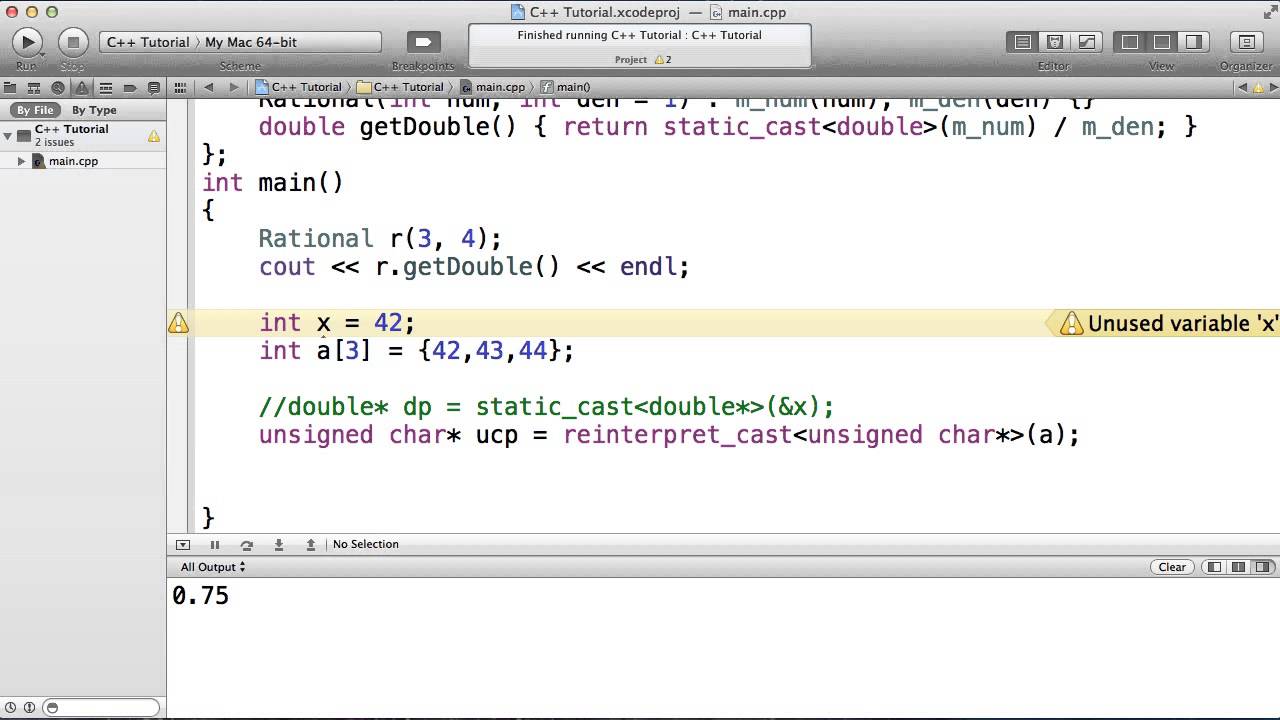Viewport: 1280px width, 720px height.
Task: Show the Project navigator
Action: [x=10, y=87]
